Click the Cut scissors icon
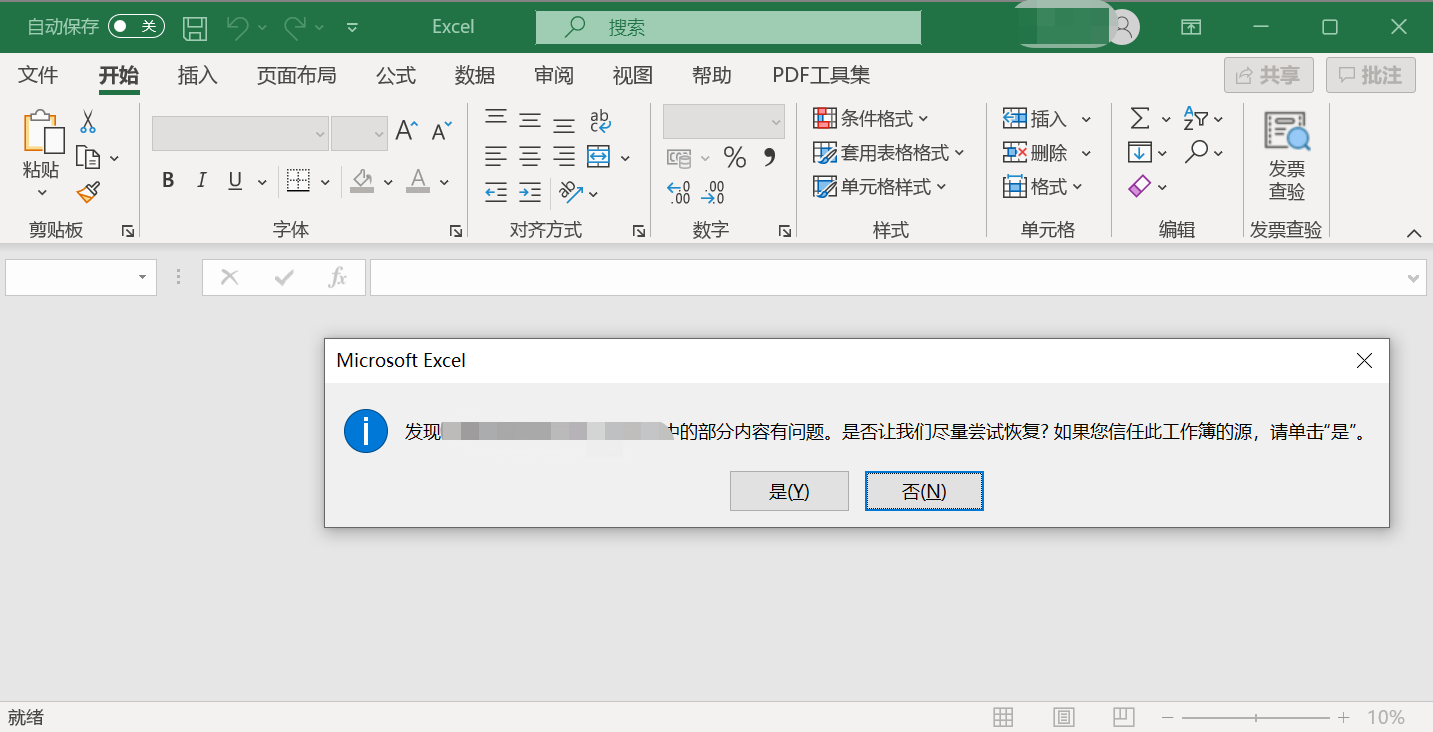 click(x=88, y=122)
